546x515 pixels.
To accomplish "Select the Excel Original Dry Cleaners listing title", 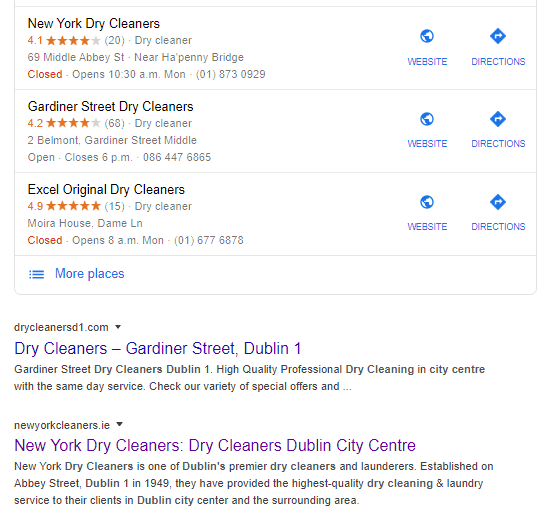I will click(106, 189).
